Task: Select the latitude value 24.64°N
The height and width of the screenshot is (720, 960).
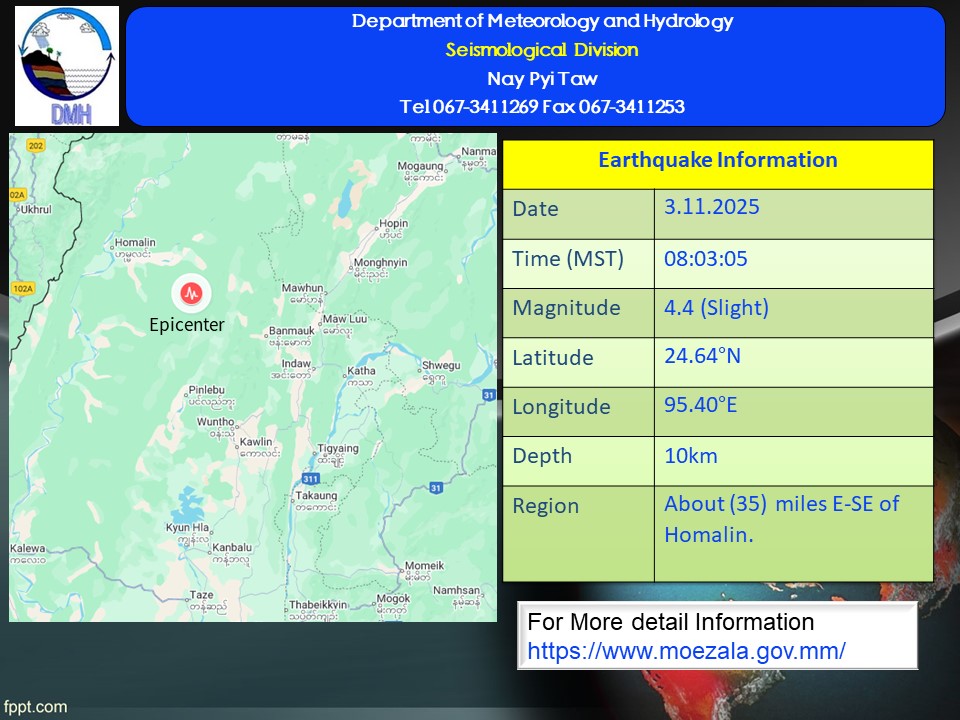Action: 702,355
